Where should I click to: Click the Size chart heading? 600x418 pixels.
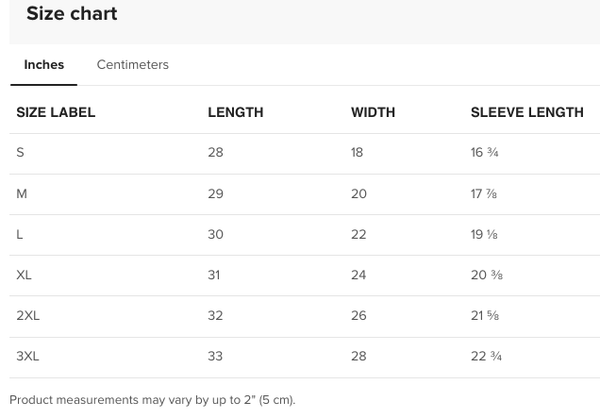pos(72,13)
